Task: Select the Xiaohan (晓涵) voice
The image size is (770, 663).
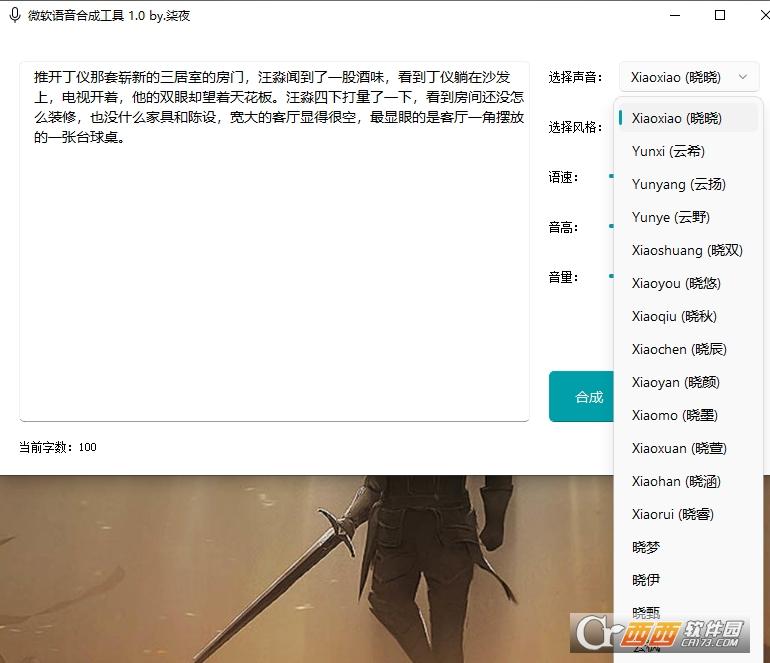Action: [688, 481]
